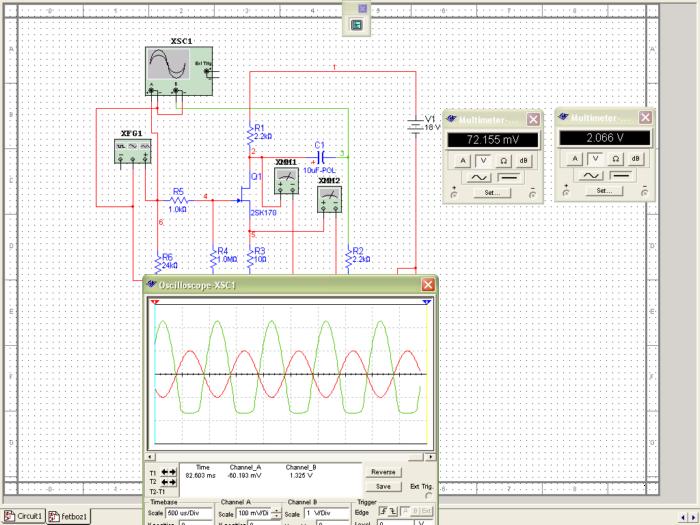Click the tab-scroll left arrow at bottom right
This screenshot has width=700, height=525.
(683, 517)
